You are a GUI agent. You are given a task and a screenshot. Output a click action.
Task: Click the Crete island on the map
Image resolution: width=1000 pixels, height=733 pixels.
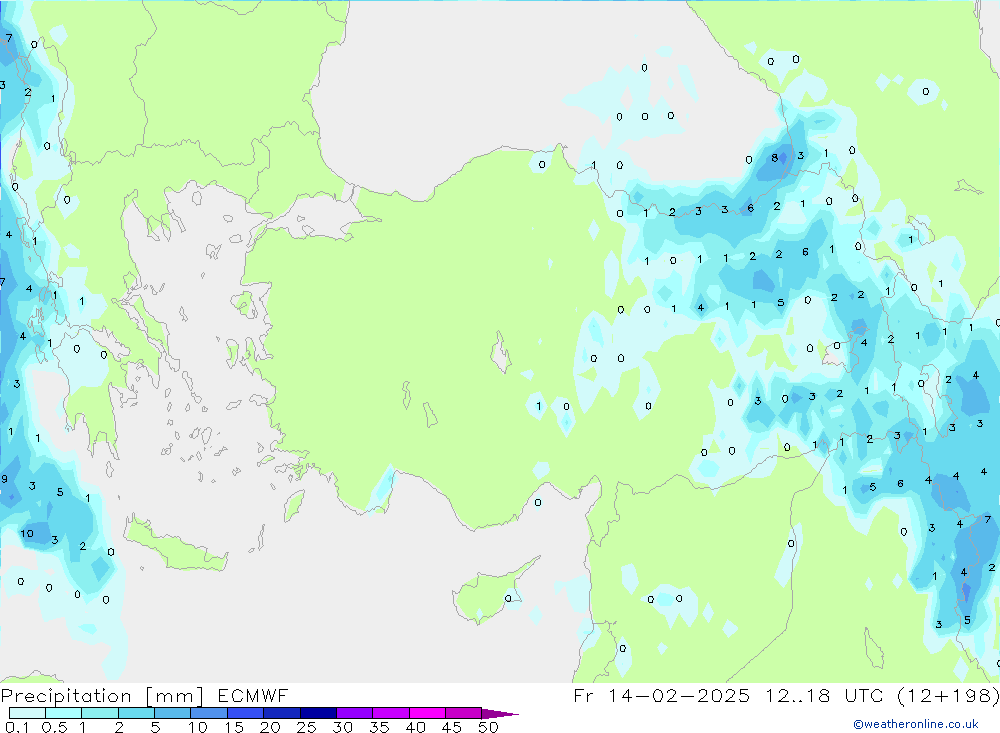tap(175, 544)
